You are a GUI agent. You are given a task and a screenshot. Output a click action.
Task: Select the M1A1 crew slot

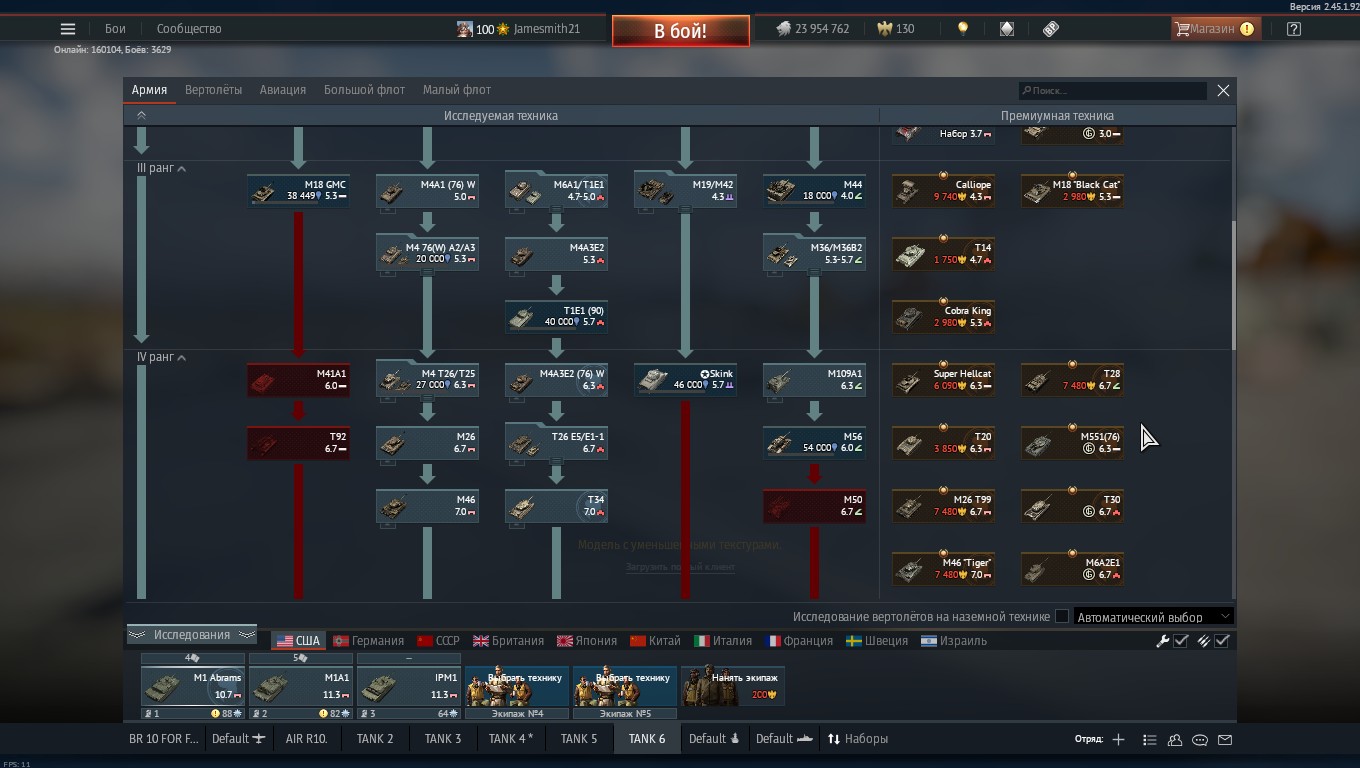click(x=301, y=686)
